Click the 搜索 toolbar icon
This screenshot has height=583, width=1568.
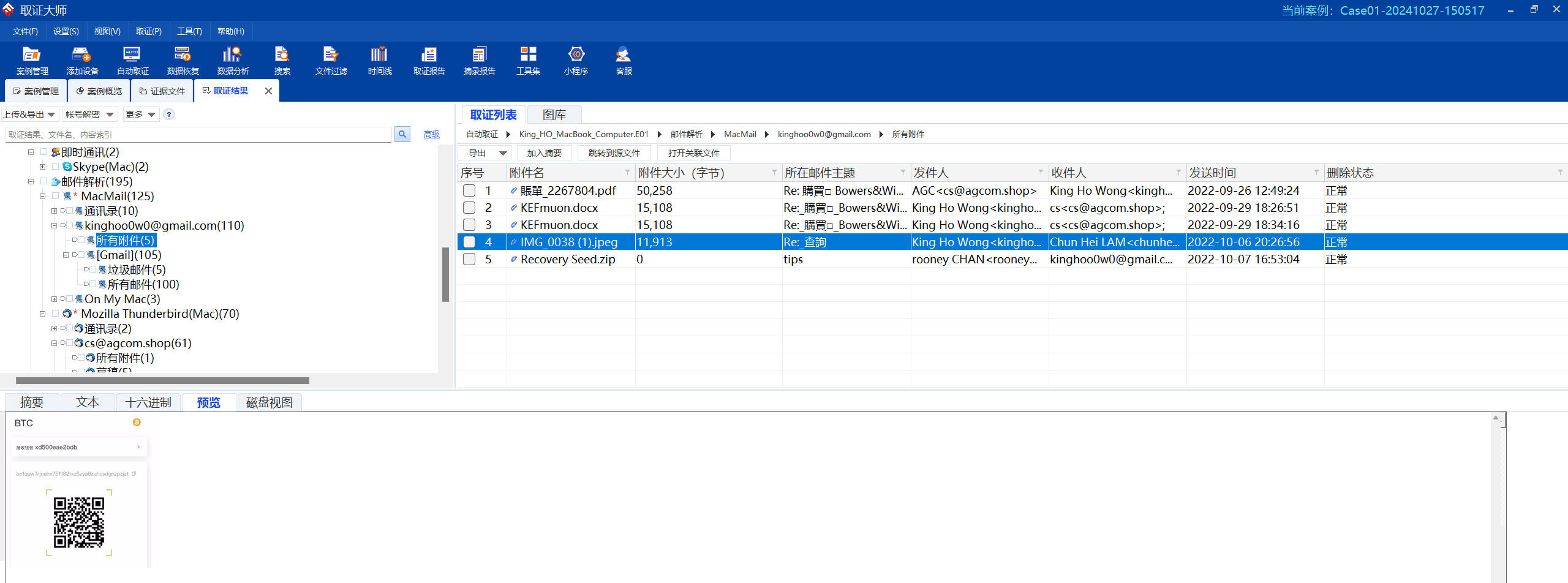[x=282, y=60]
